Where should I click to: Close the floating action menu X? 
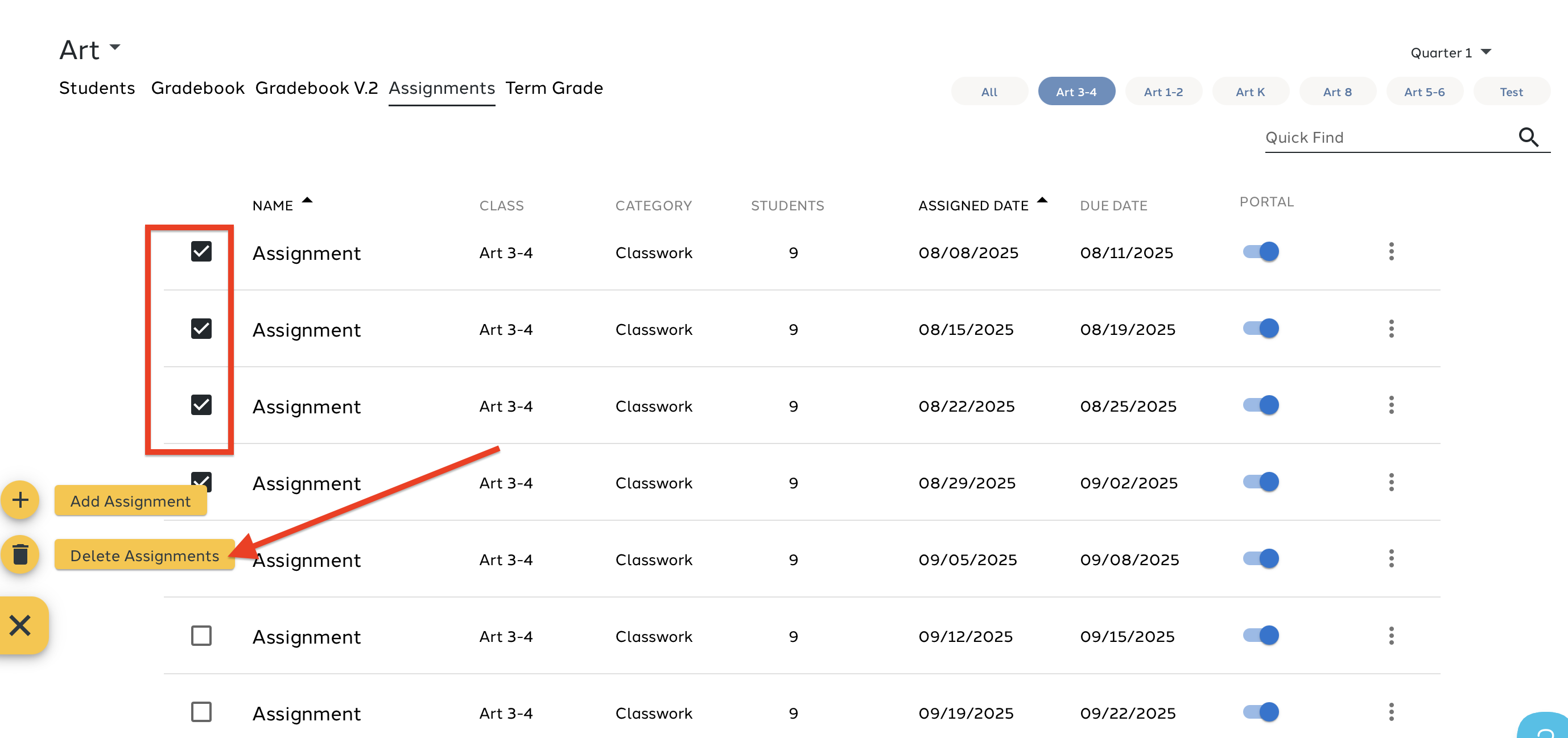pos(20,625)
